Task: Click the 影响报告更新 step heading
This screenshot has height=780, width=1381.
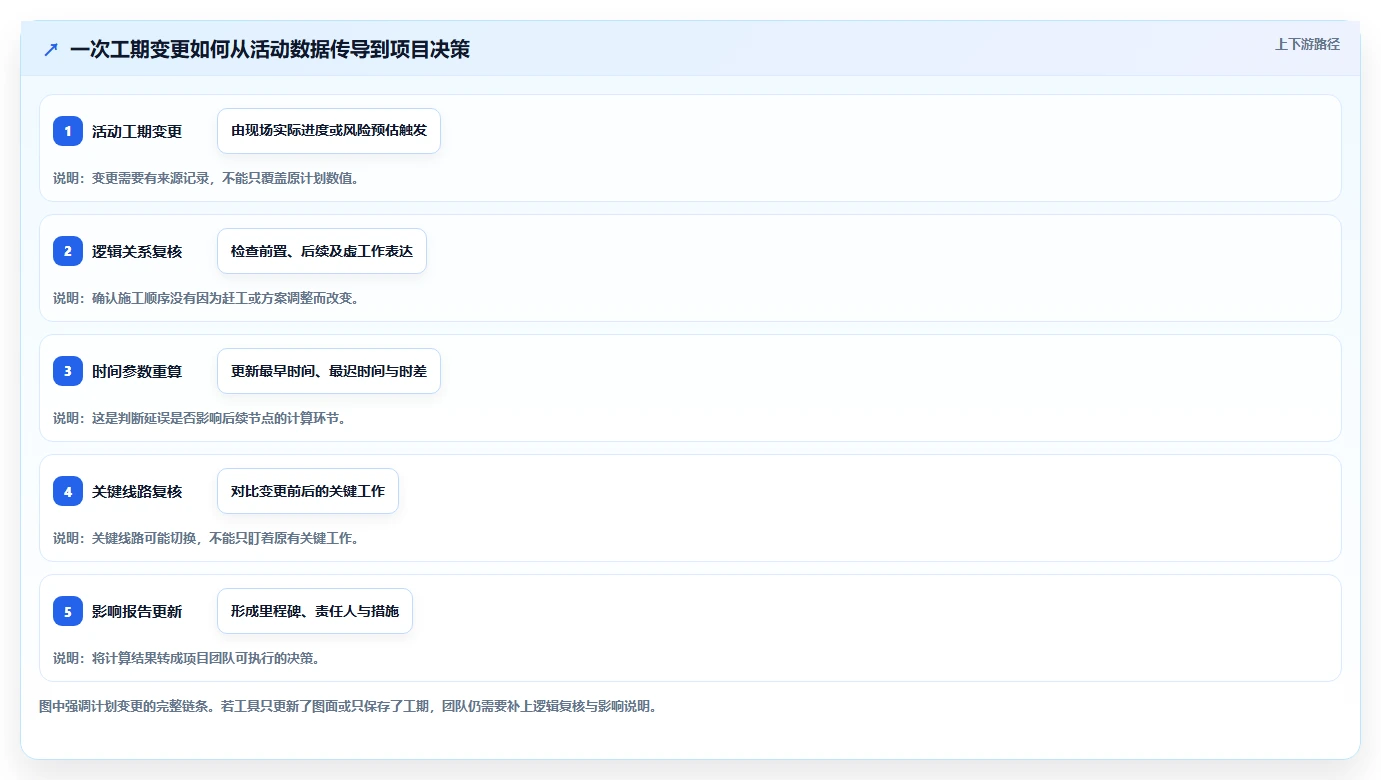Action: [x=137, y=611]
